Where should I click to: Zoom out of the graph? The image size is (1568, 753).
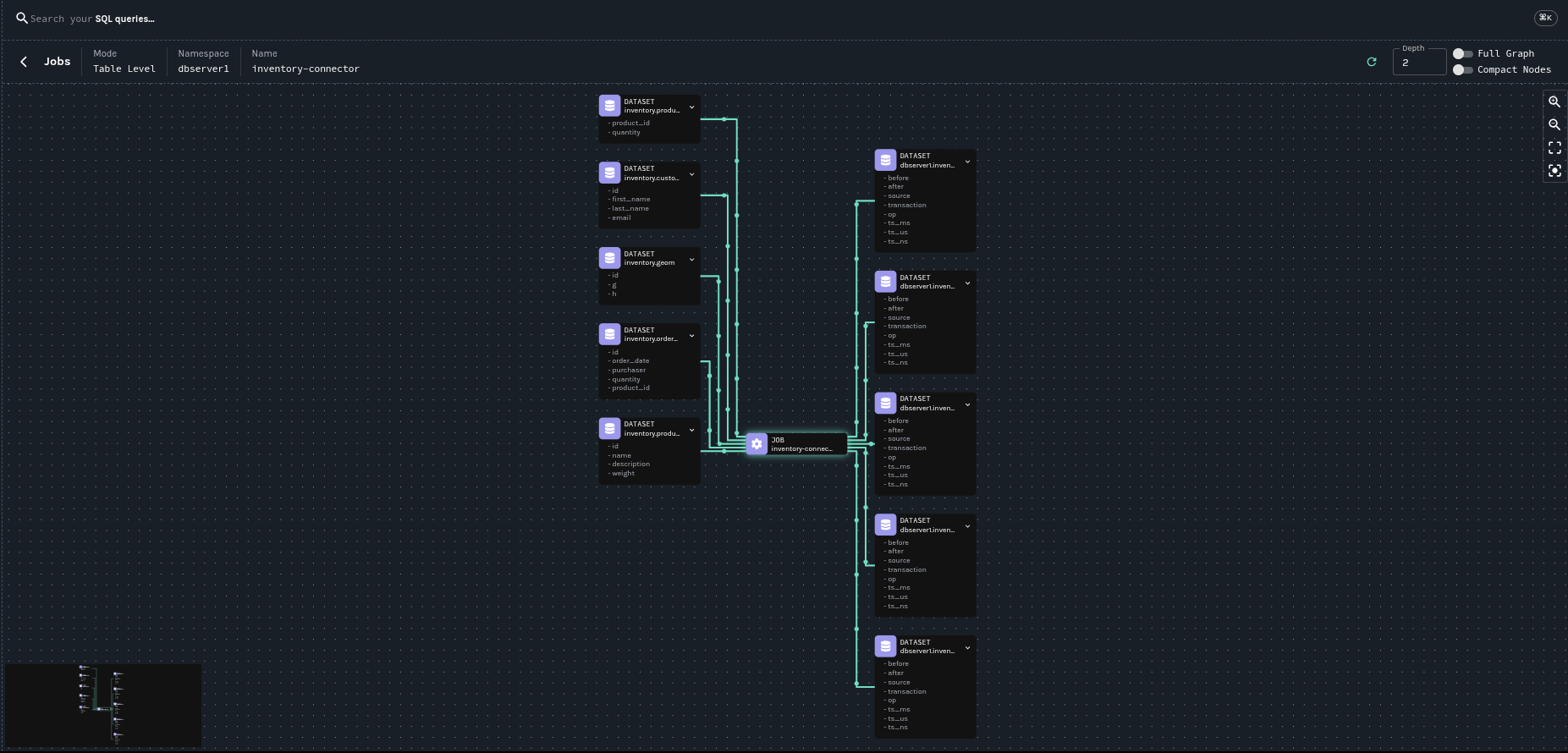pyautogui.click(x=1554, y=124)
